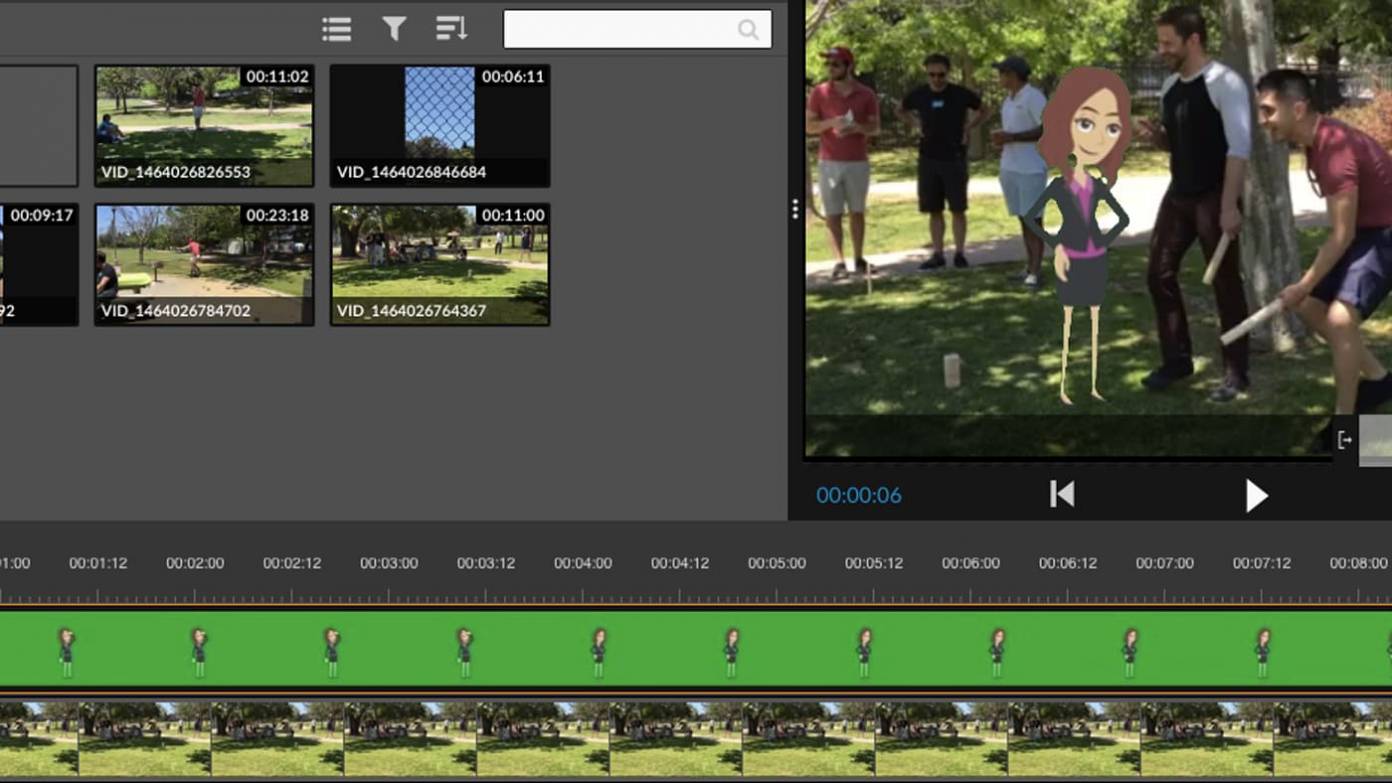Jump playhead back to the start
The width and height of the screenshot is (1392, 783).
click(1062, 494)
